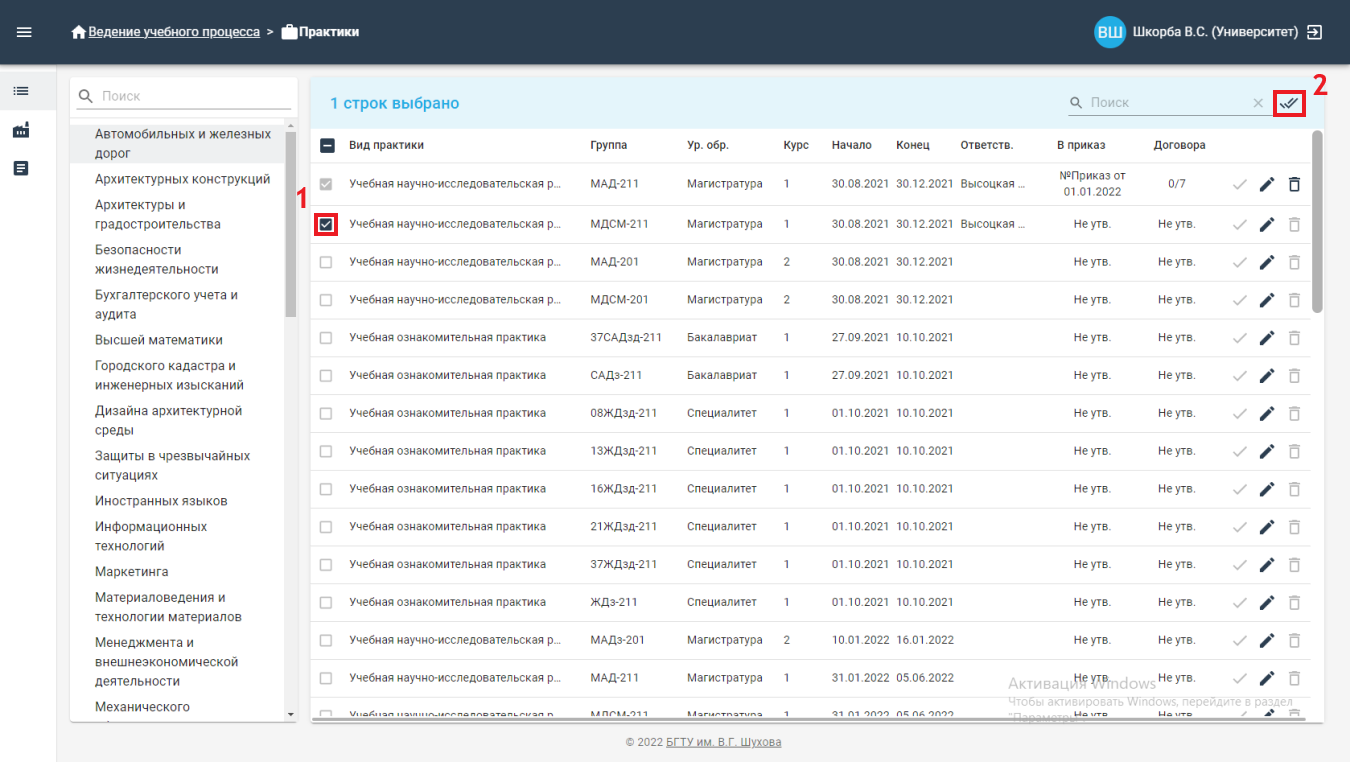The height and width of the screenshot is (762, 1350).
Task: Open the document icon in the left sidebar
Action: tap(21, 168)
